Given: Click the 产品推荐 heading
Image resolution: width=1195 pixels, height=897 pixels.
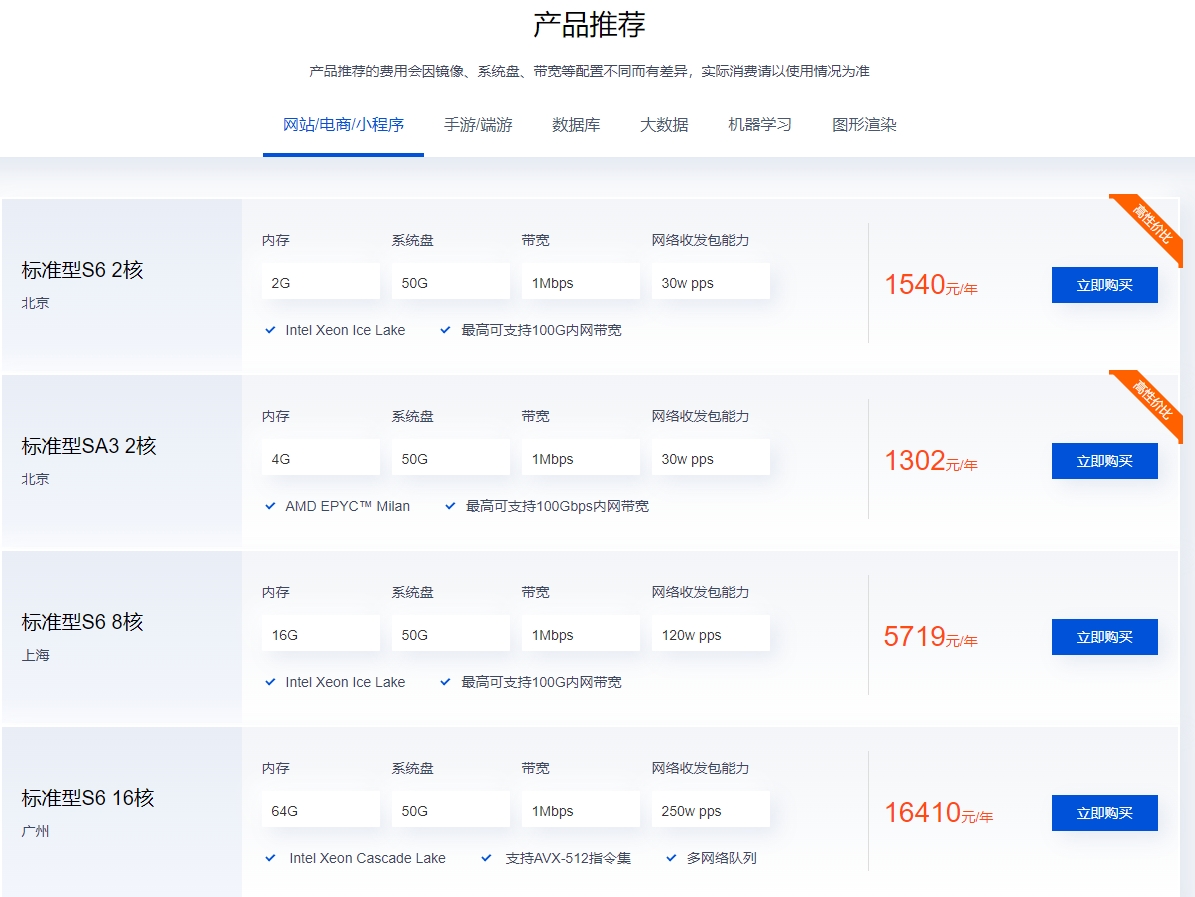Looking at the screenshot, I should click(589, 24).
